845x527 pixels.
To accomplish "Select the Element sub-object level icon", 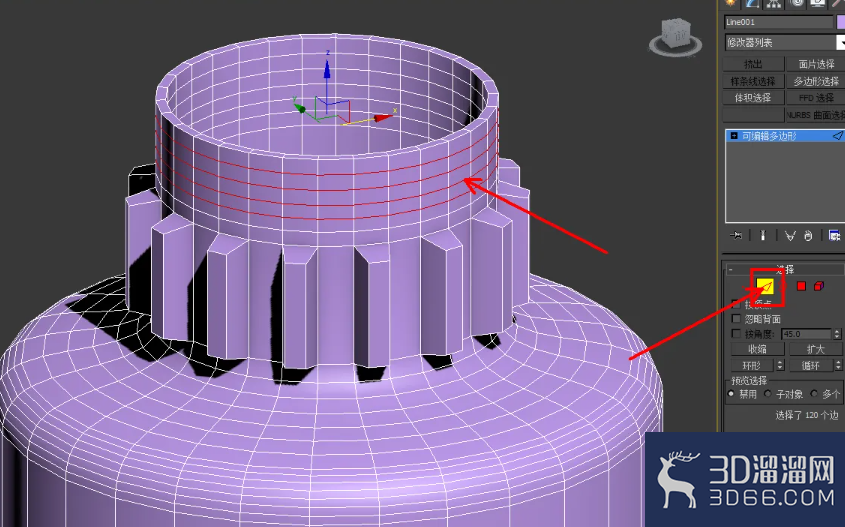I will pos(819,286).
